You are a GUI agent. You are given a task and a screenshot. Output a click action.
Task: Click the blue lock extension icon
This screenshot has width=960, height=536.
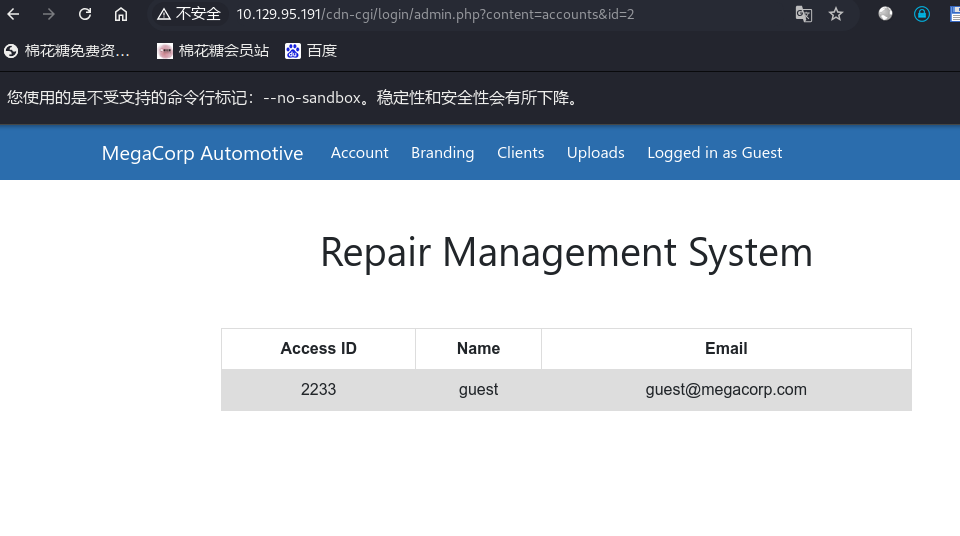922,14
